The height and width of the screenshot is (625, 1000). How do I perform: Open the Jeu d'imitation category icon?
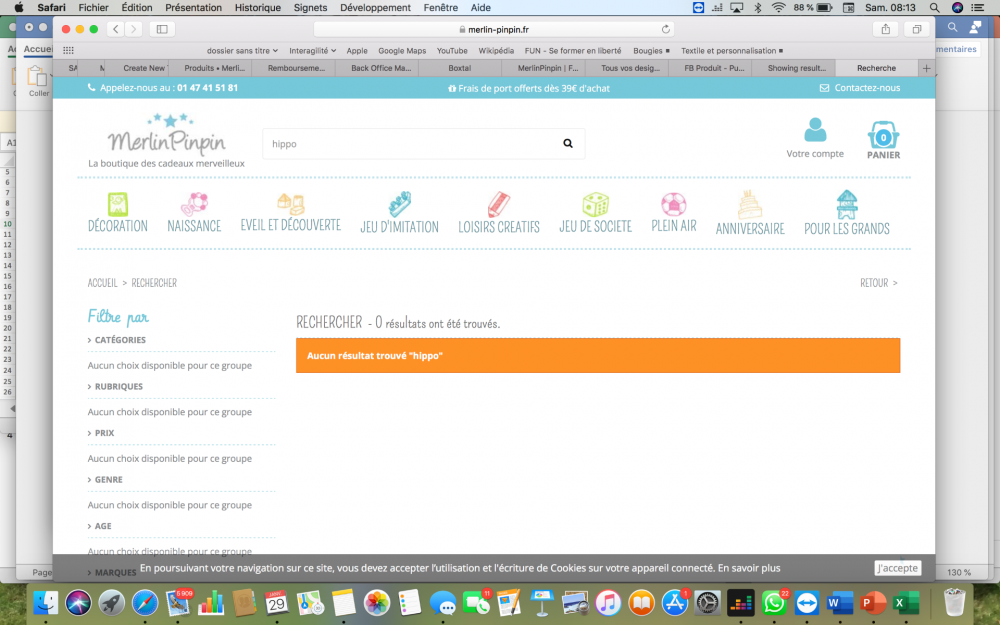coord(400,204)
